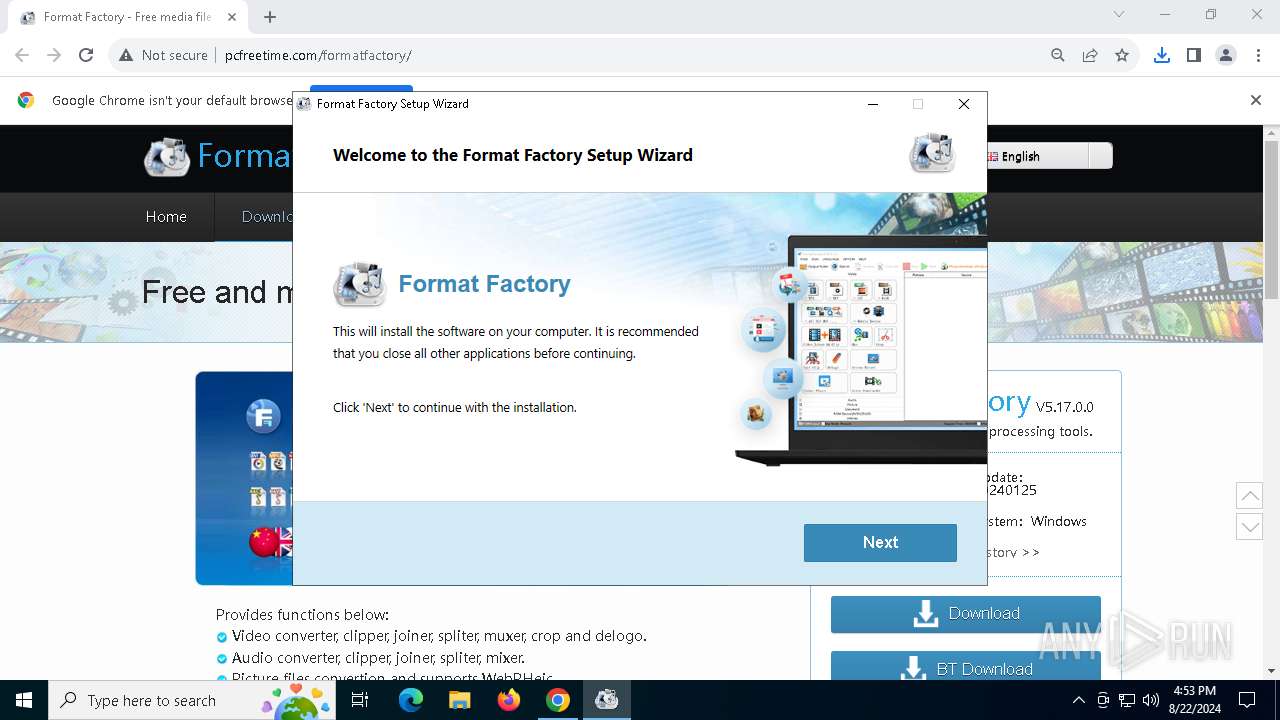Viewport: 1280px width, 720px height.
Task: Click Next in Format Factory Setup Wizard
Action: click(880, 542)
